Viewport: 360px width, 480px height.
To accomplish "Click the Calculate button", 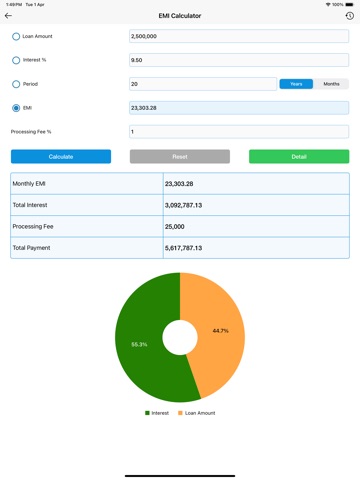I will pos(61,157).
